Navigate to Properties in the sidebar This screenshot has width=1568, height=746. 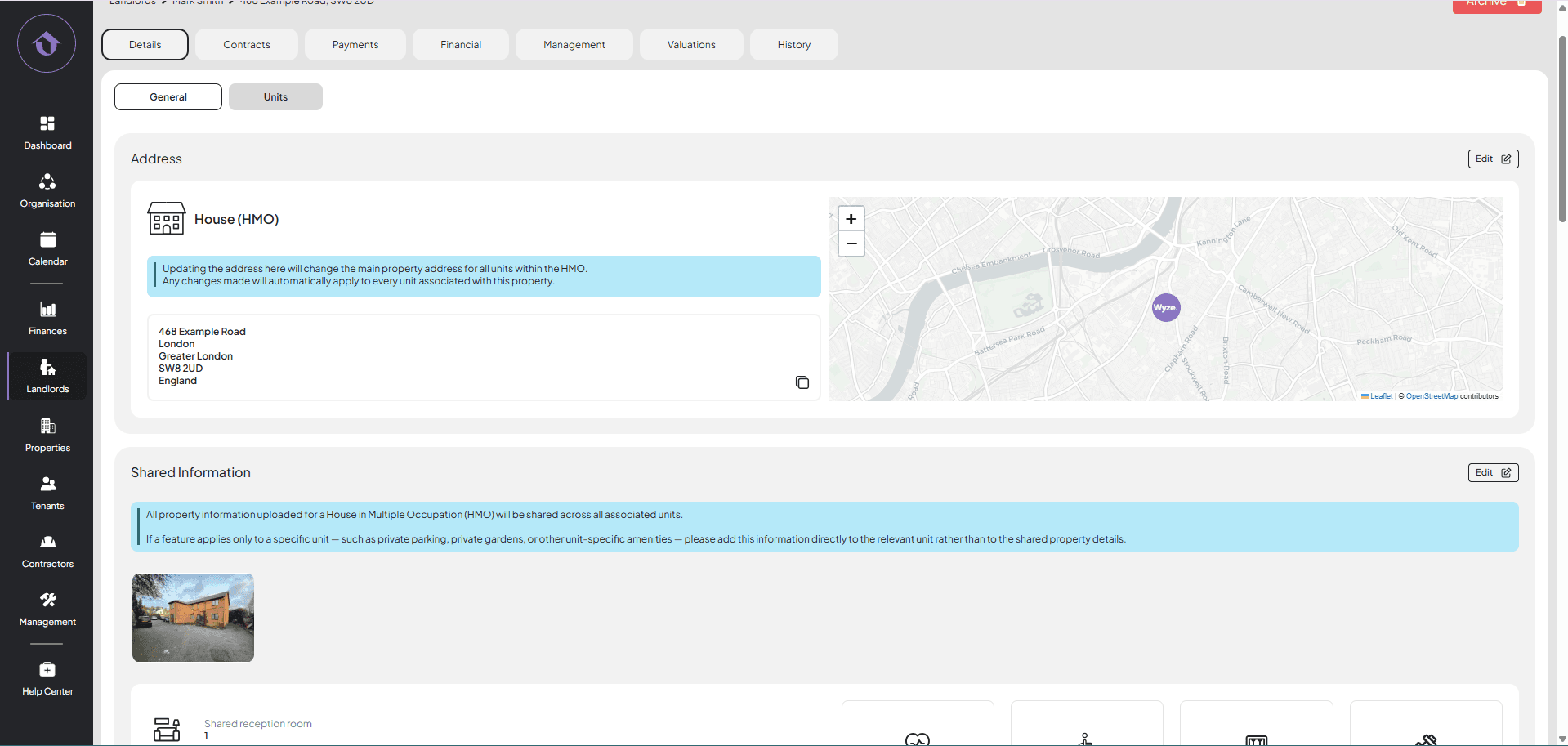pyautogui.click(x=47, y=436)
